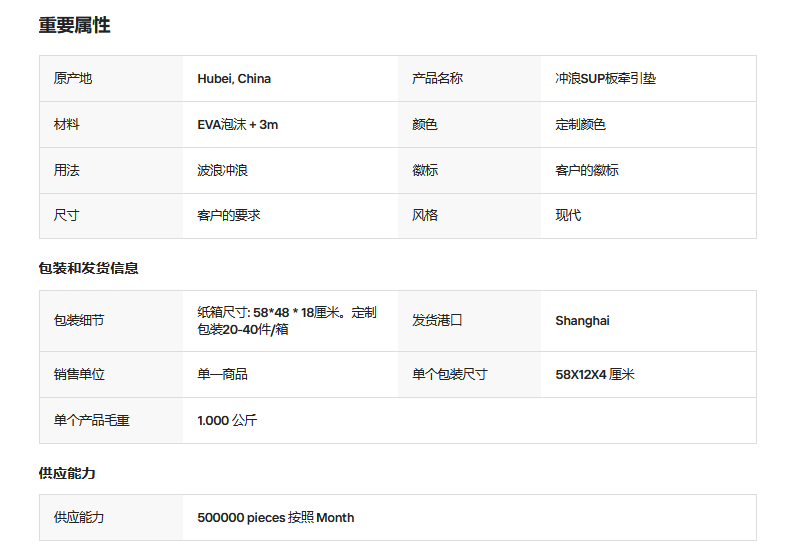Click the 发货港口 label cell
795x554 pixels.
[469, 321]
